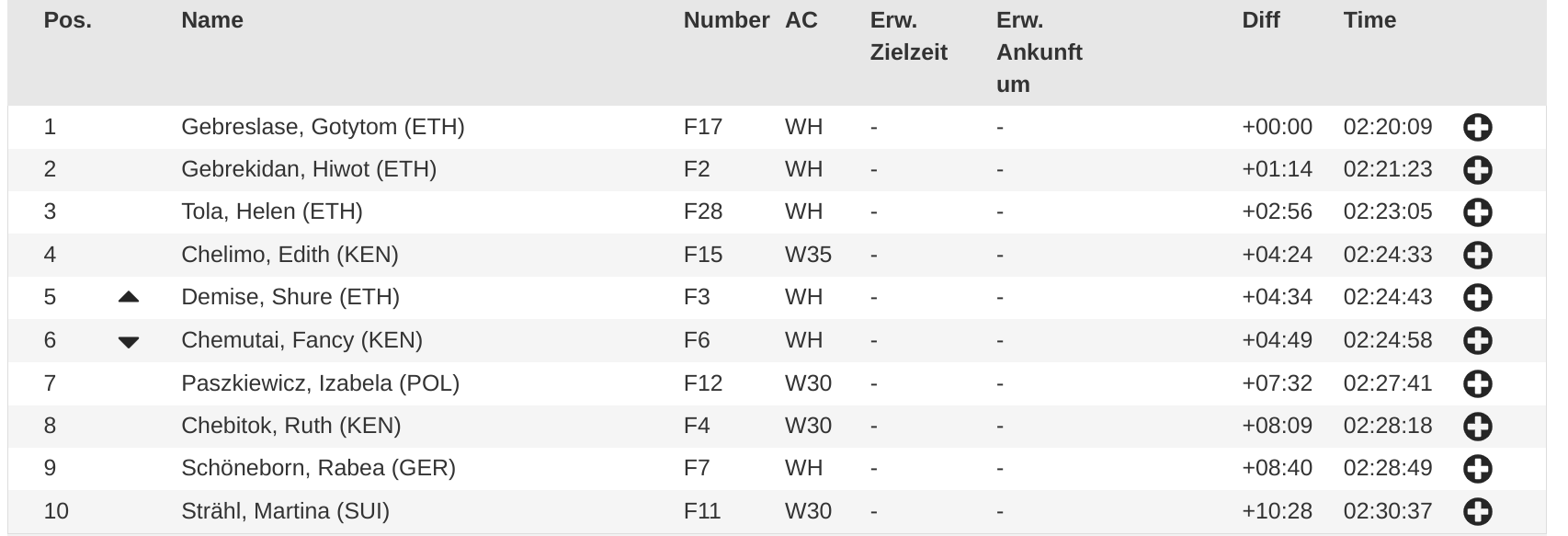
Task: Expand Chemutai, Fancy row via plus icon
Action: click(1477, 340)
